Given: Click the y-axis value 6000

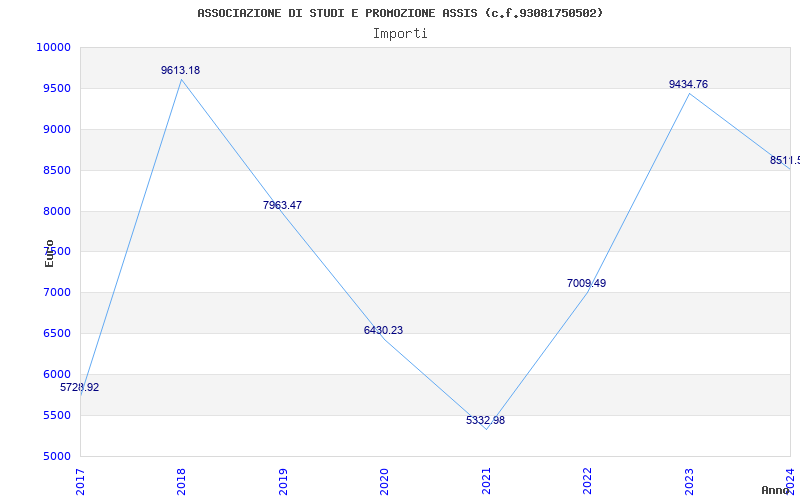Looking at the screenshot, I should (x=56, y=374).
